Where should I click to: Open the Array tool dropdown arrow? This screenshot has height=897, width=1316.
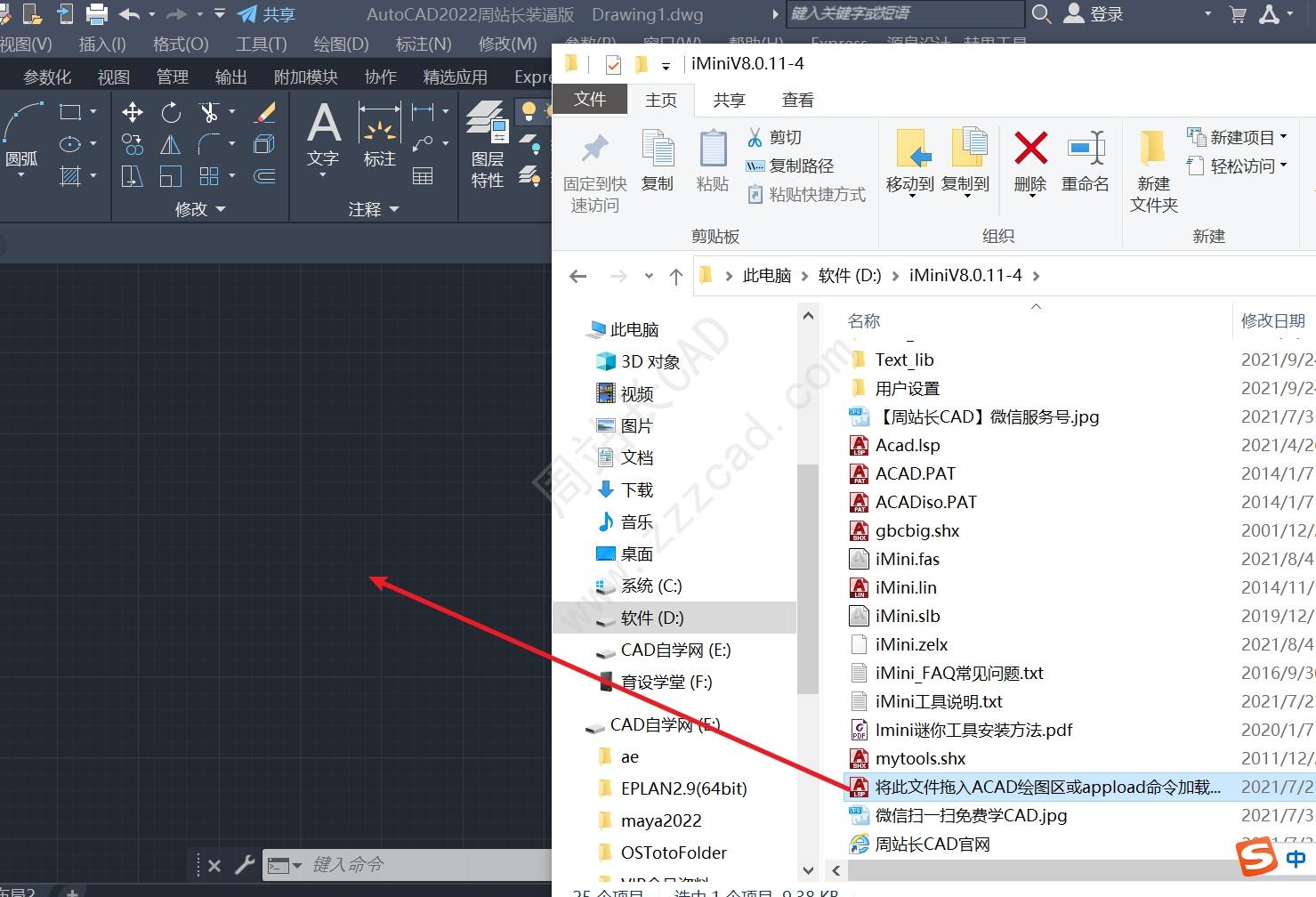232,176
